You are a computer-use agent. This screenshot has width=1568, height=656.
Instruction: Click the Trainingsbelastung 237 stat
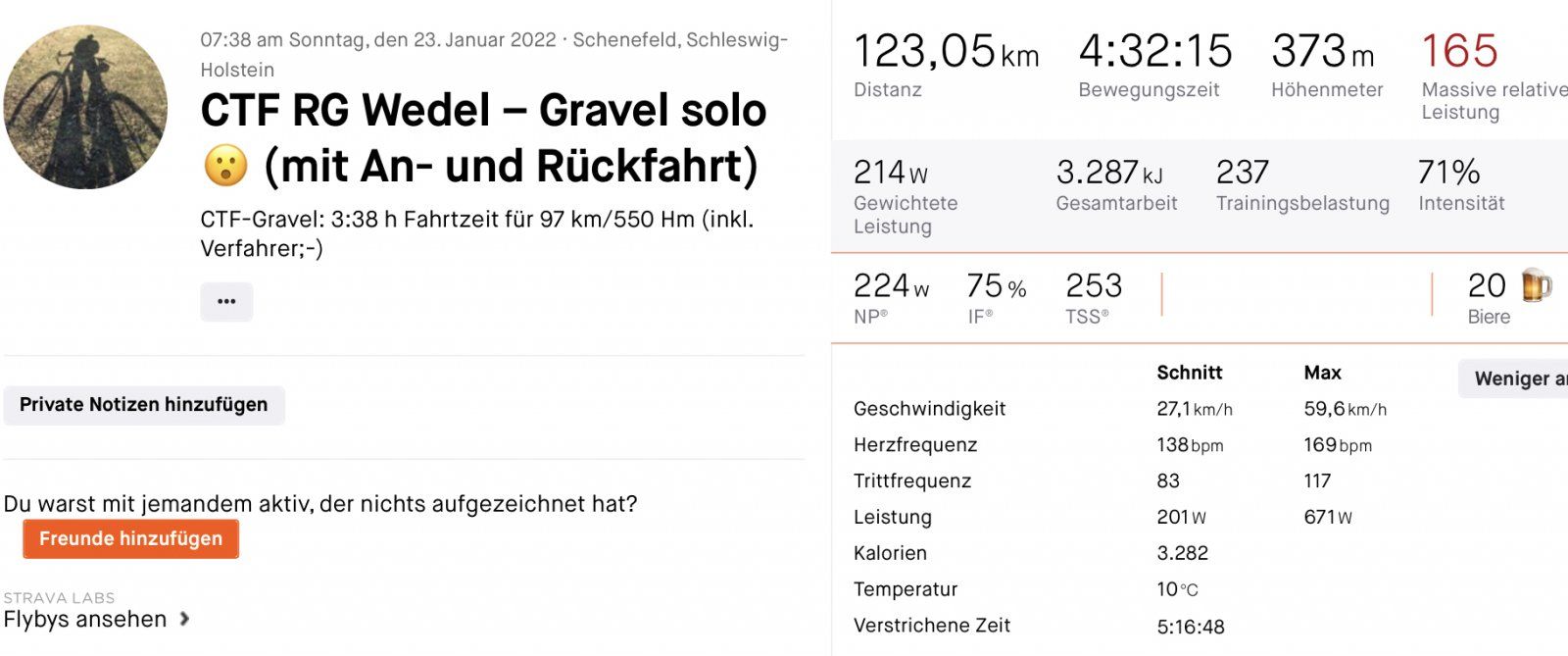[1302, 185]
